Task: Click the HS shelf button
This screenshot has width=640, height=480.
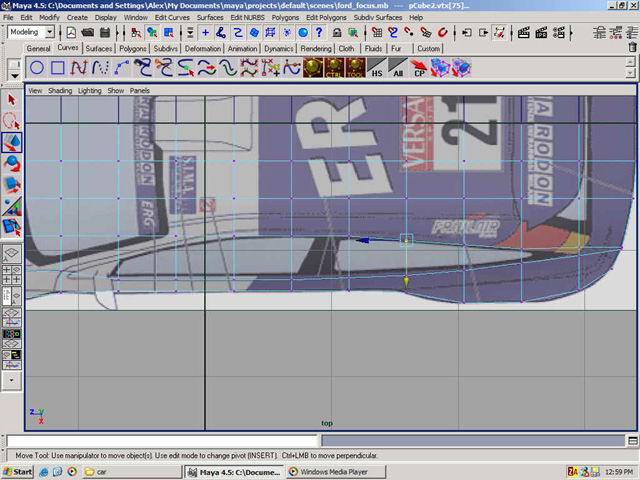Action: coord(377,69)
